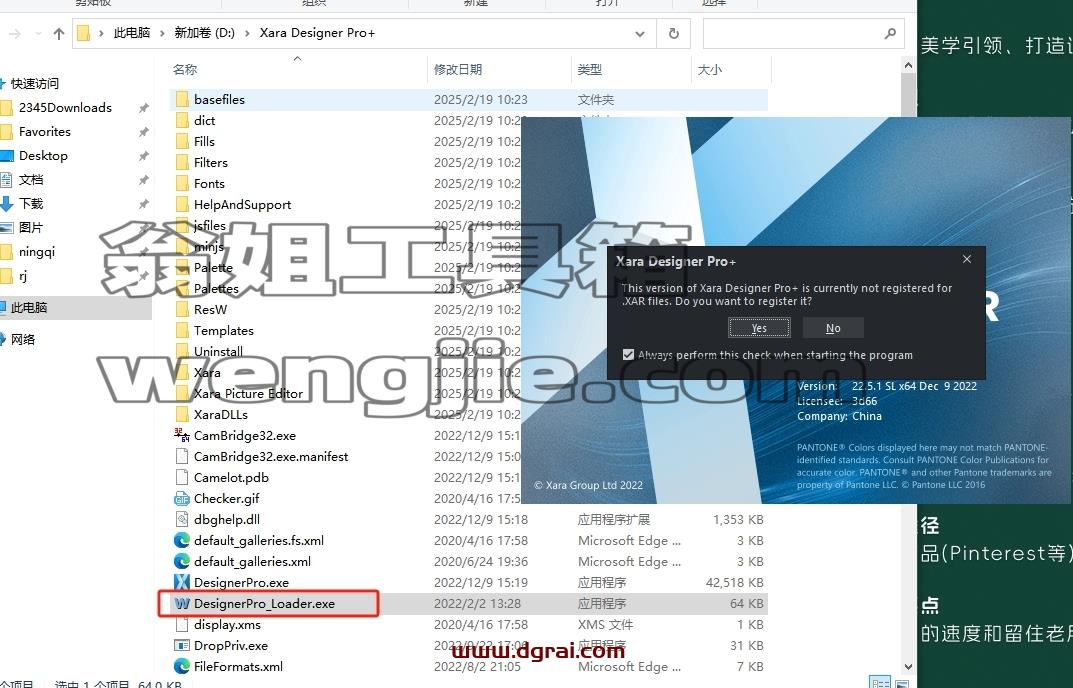This screenshot has height=688, width=1073.
Task: Toggle always perform this check checkbox
Action: coord(628,355)
